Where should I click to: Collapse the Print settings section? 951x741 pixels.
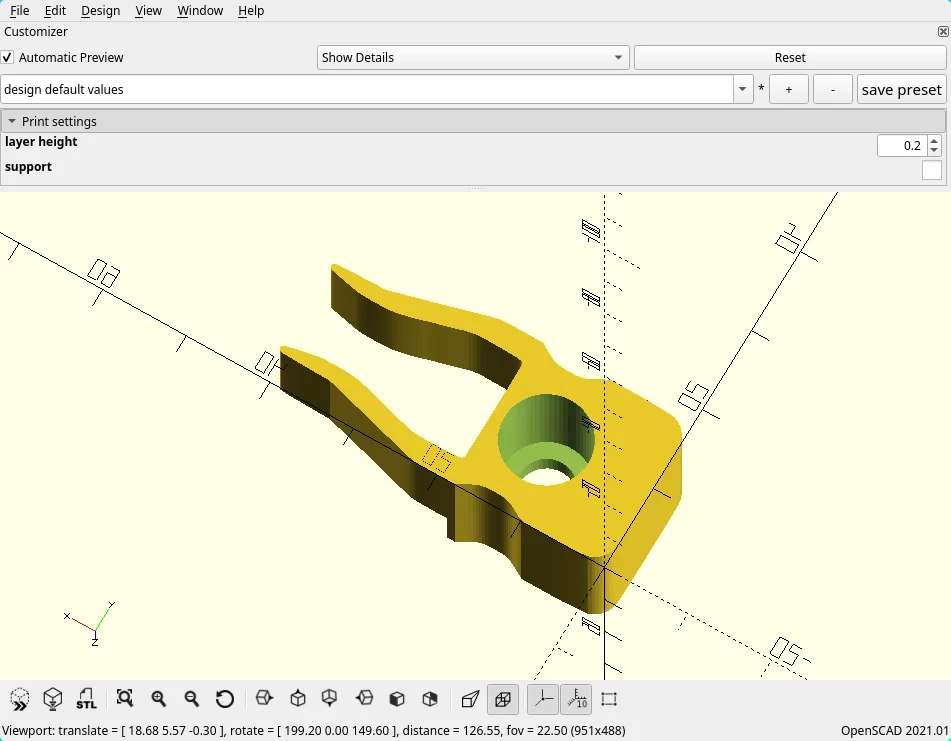pos(12,121)
